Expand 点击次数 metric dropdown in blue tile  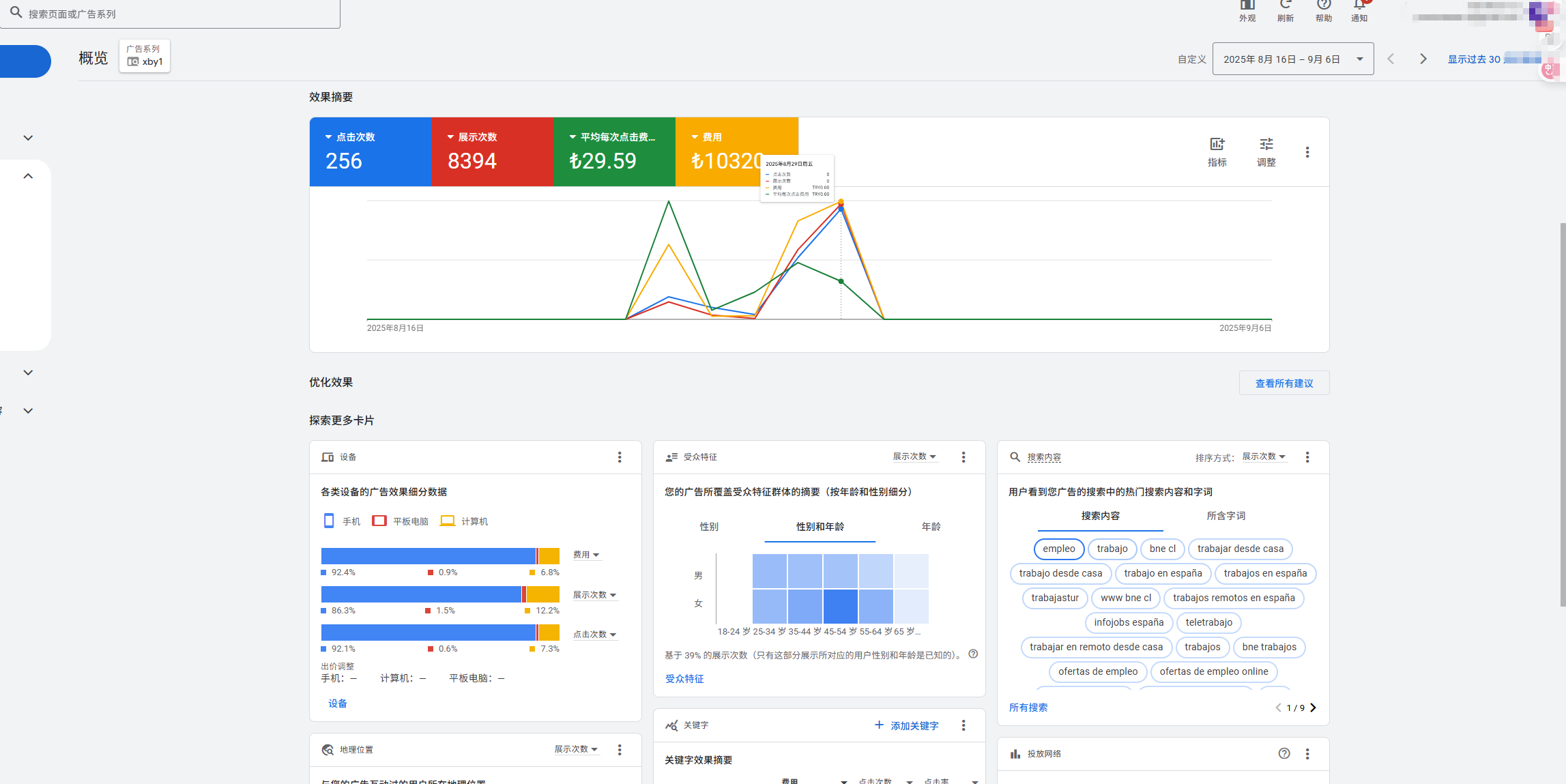point(350,137)
